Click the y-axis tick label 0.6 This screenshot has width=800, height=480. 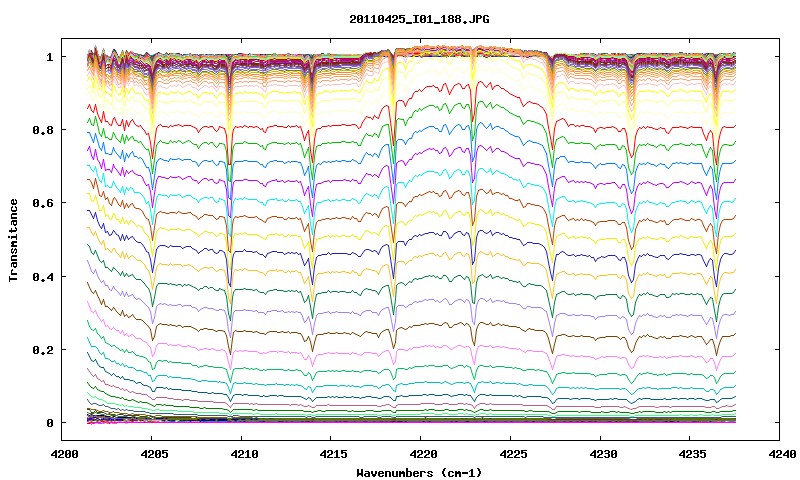click(x=43, y=203)
